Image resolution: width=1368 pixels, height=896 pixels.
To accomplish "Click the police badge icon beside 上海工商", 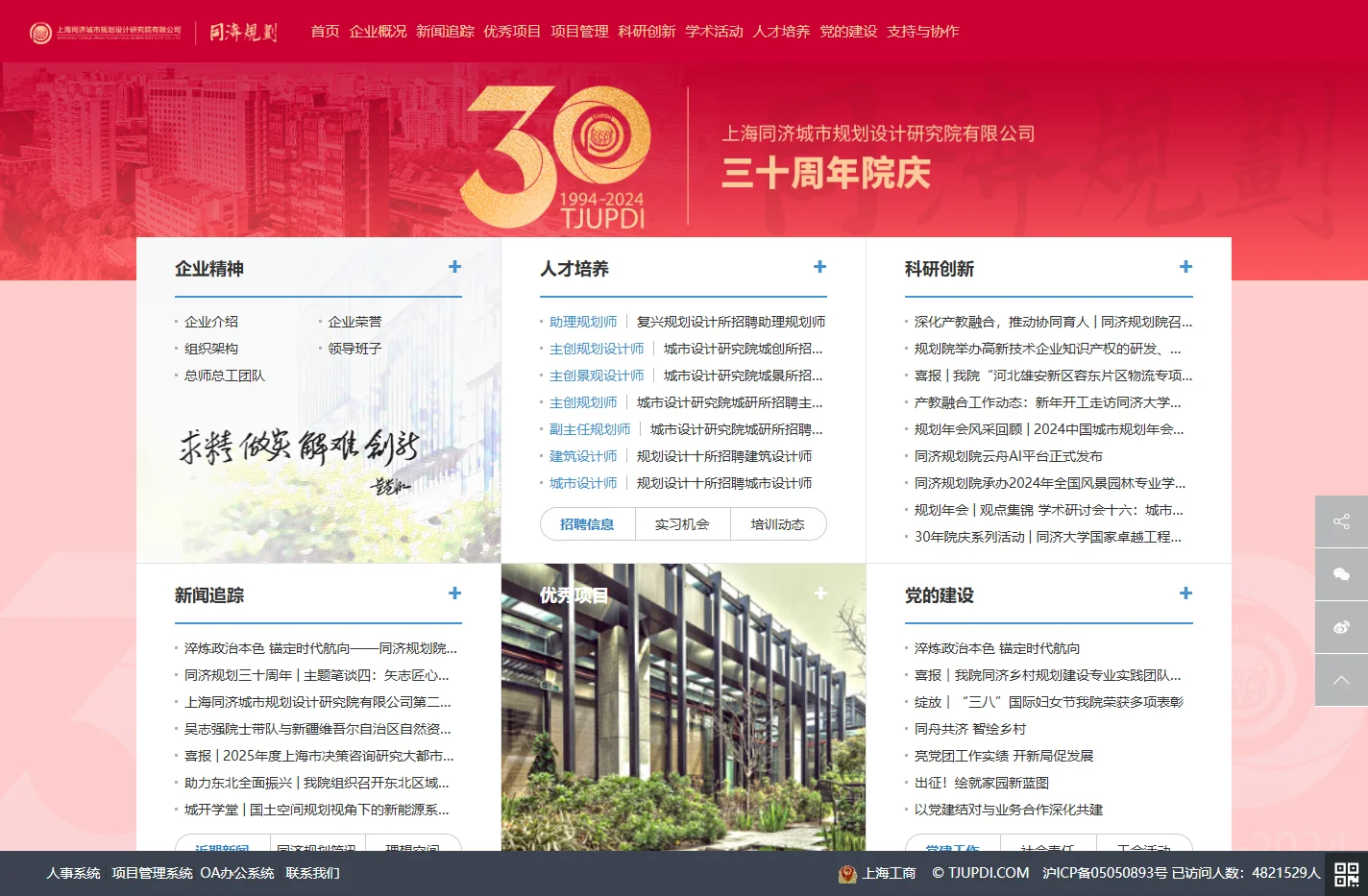I will coord(847,873).
